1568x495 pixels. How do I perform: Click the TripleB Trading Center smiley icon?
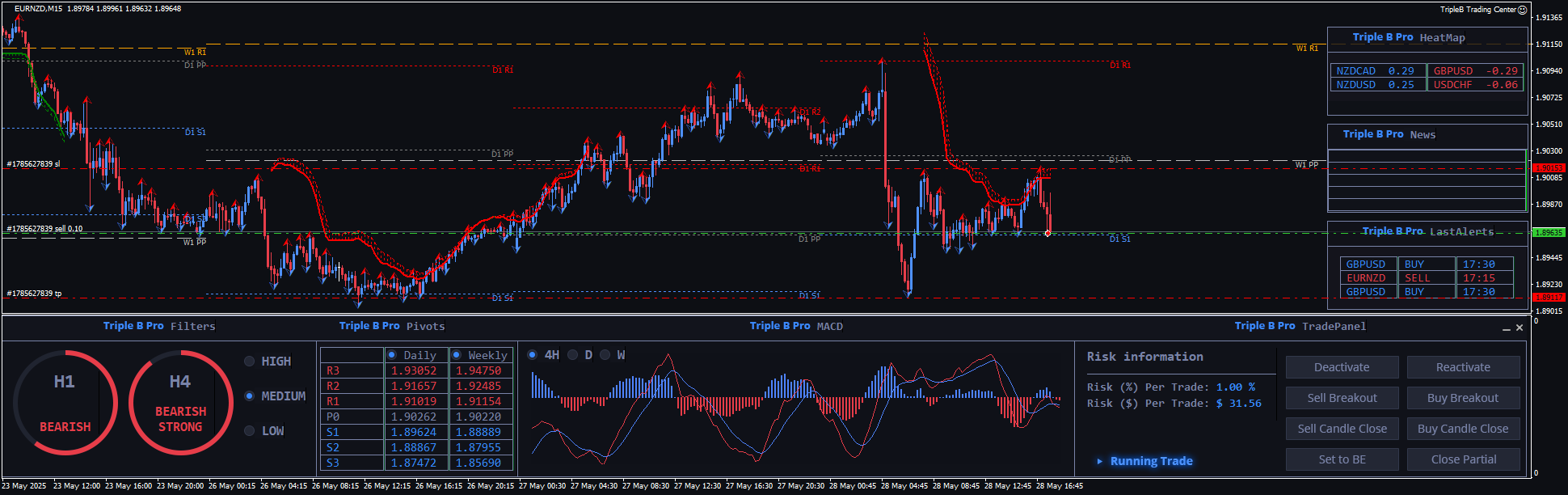tap(1522, 10)
